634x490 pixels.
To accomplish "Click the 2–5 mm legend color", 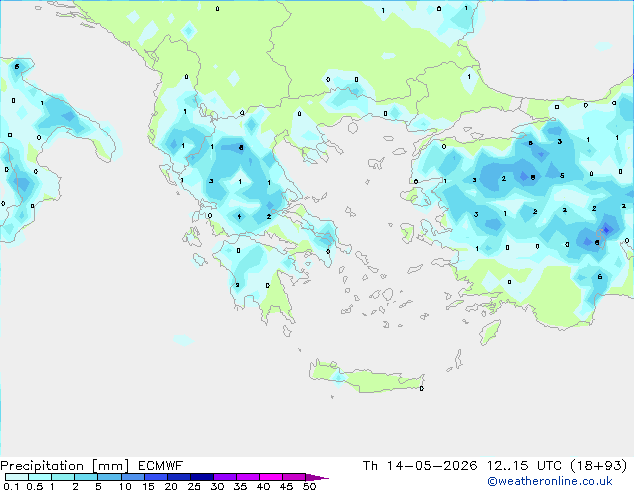I will pos(86,477).
